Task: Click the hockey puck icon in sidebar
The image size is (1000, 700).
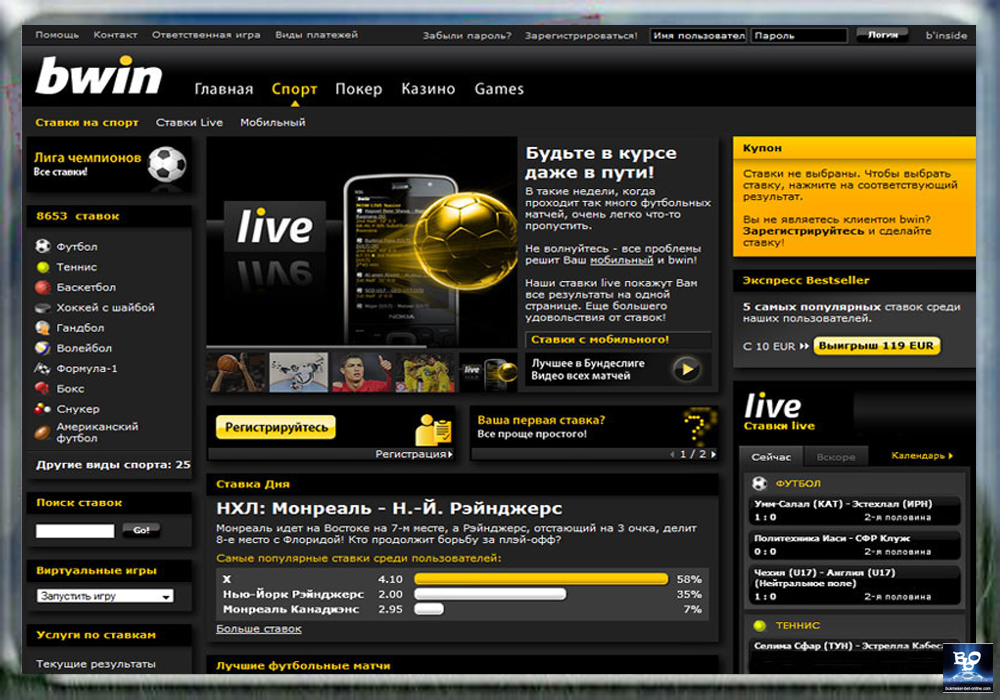Action: (43, 308)
